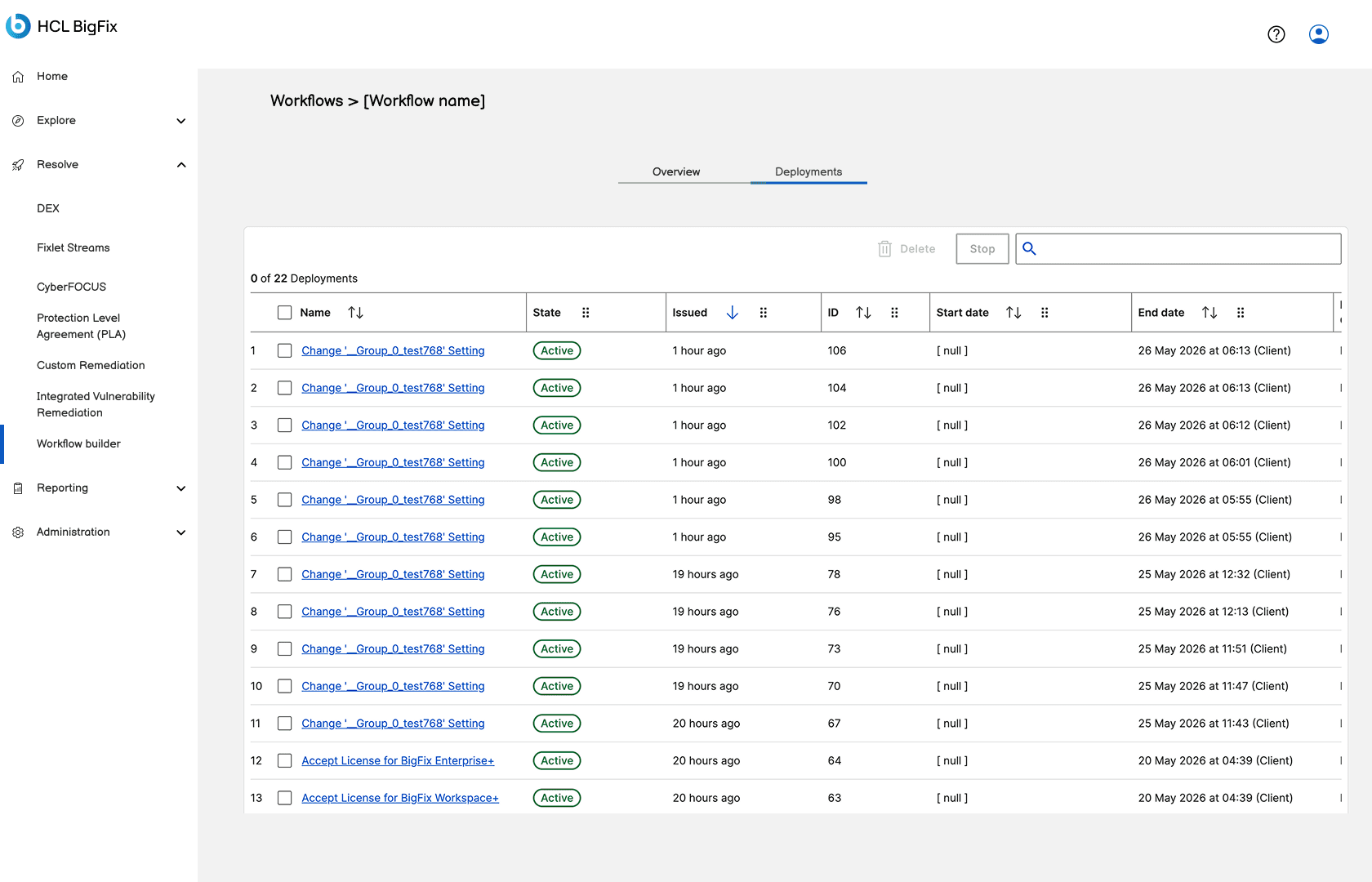Viewport: 1372px width, 882px height.
Task: Check the checkbox for row 1
Action: (284, 350)
